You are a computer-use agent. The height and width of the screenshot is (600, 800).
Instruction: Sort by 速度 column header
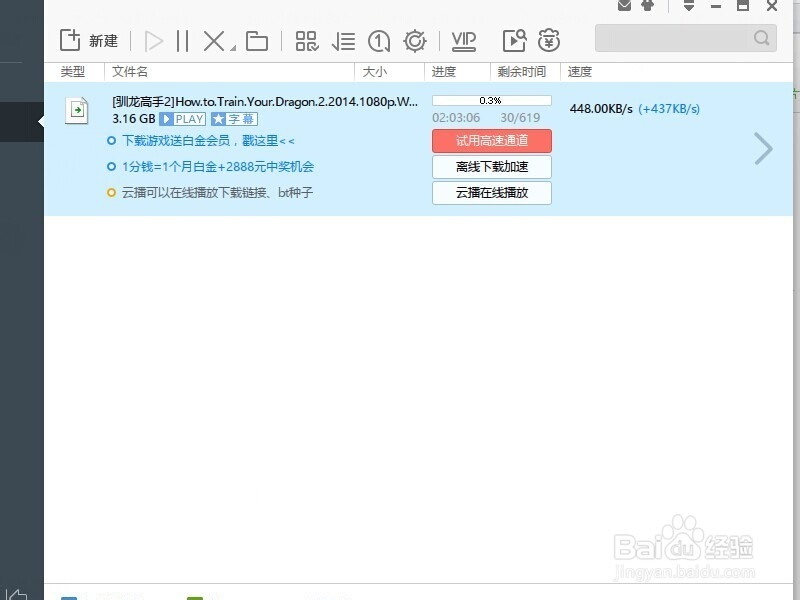tap(580, 72)
